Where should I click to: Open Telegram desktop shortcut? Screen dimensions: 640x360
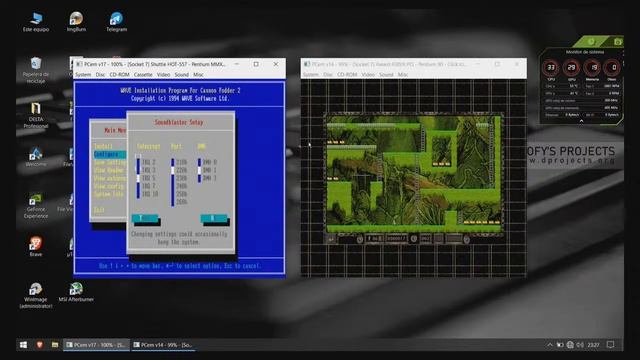click(x=116, y=22)
